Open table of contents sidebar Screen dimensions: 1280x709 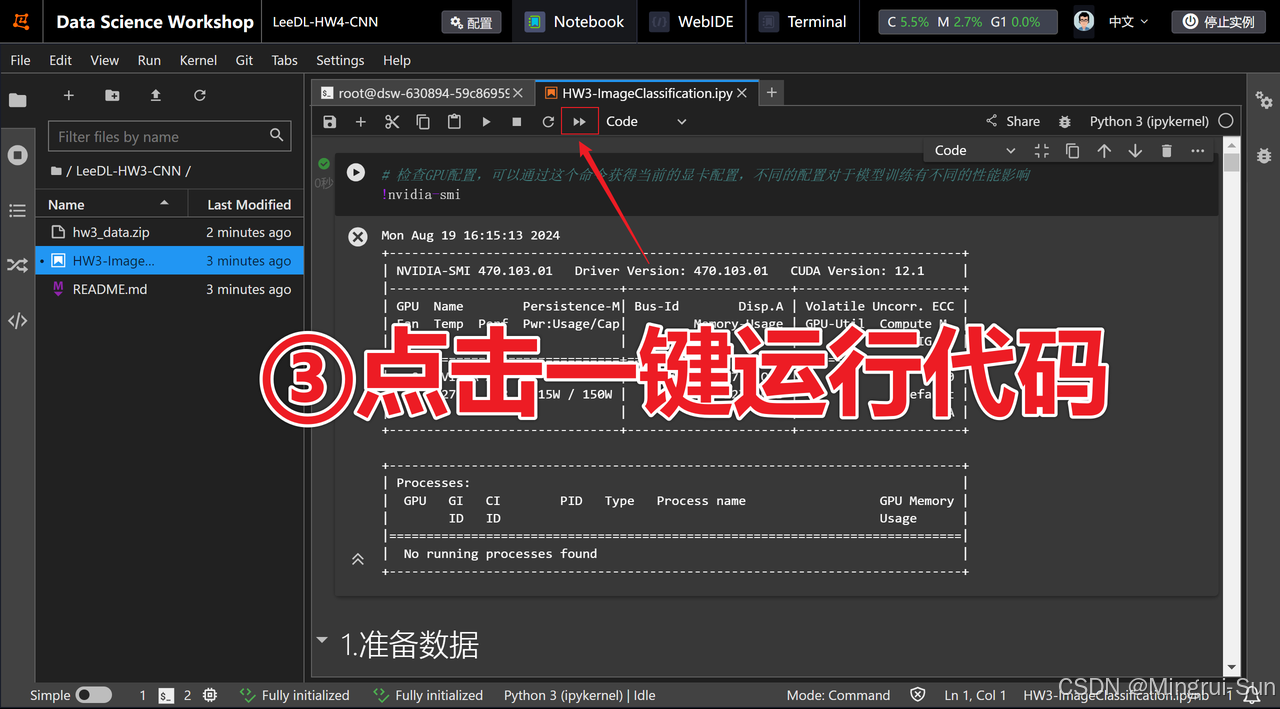point(18,210)
